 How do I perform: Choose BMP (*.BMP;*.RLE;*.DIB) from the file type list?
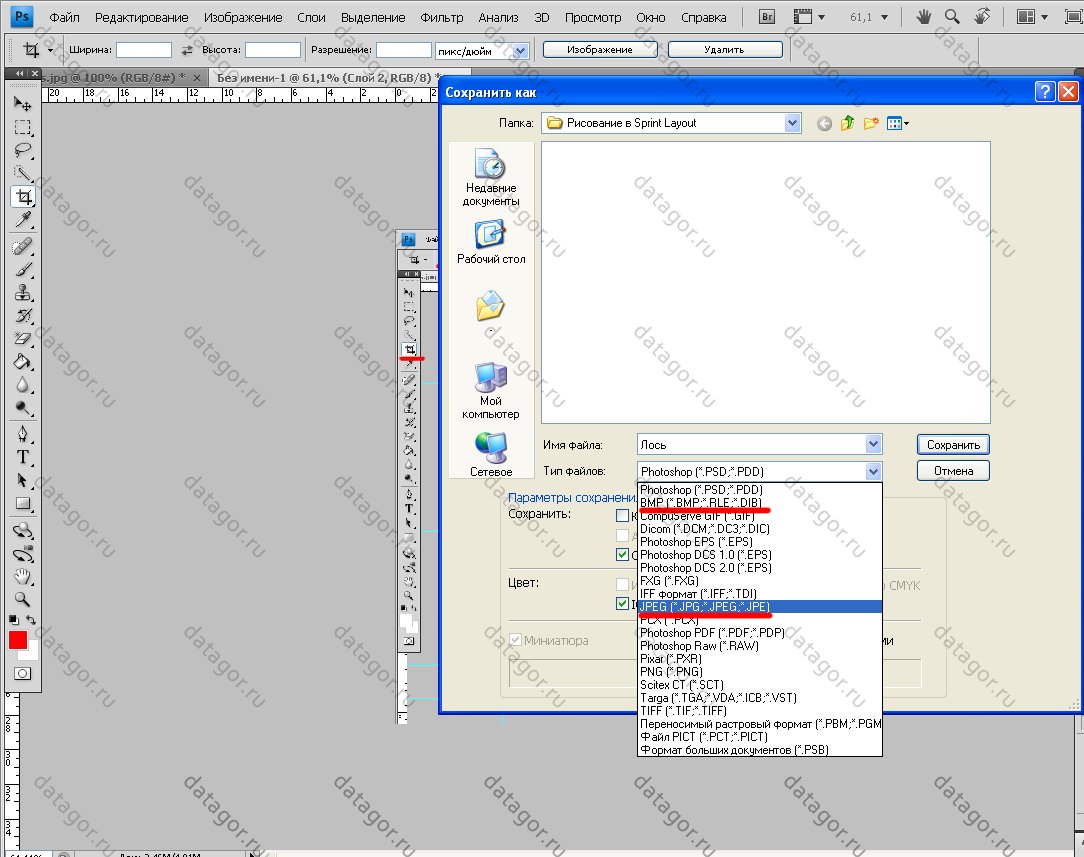click(760, 502)
